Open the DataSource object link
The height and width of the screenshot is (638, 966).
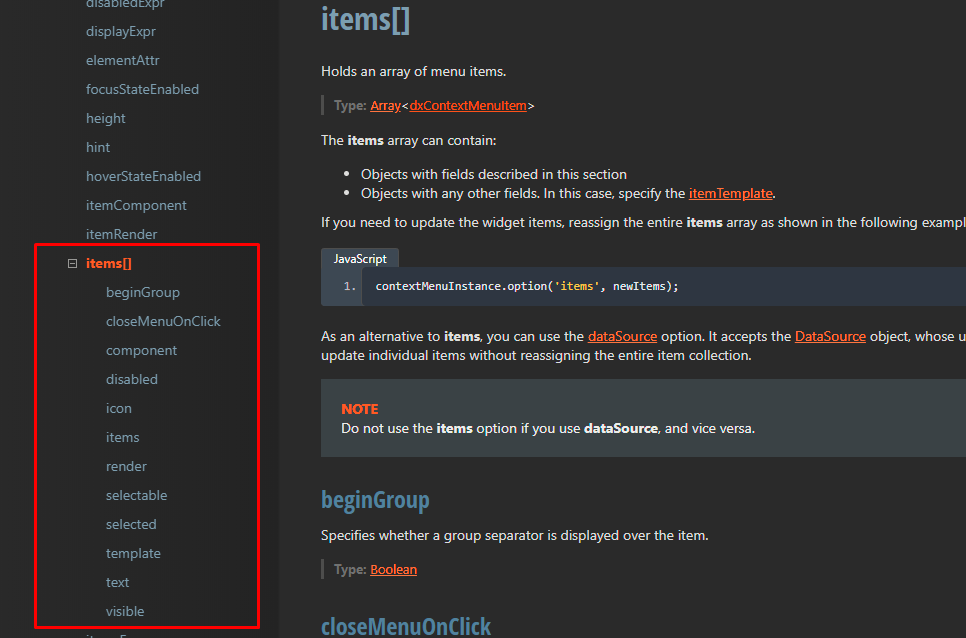coord(829,336)
